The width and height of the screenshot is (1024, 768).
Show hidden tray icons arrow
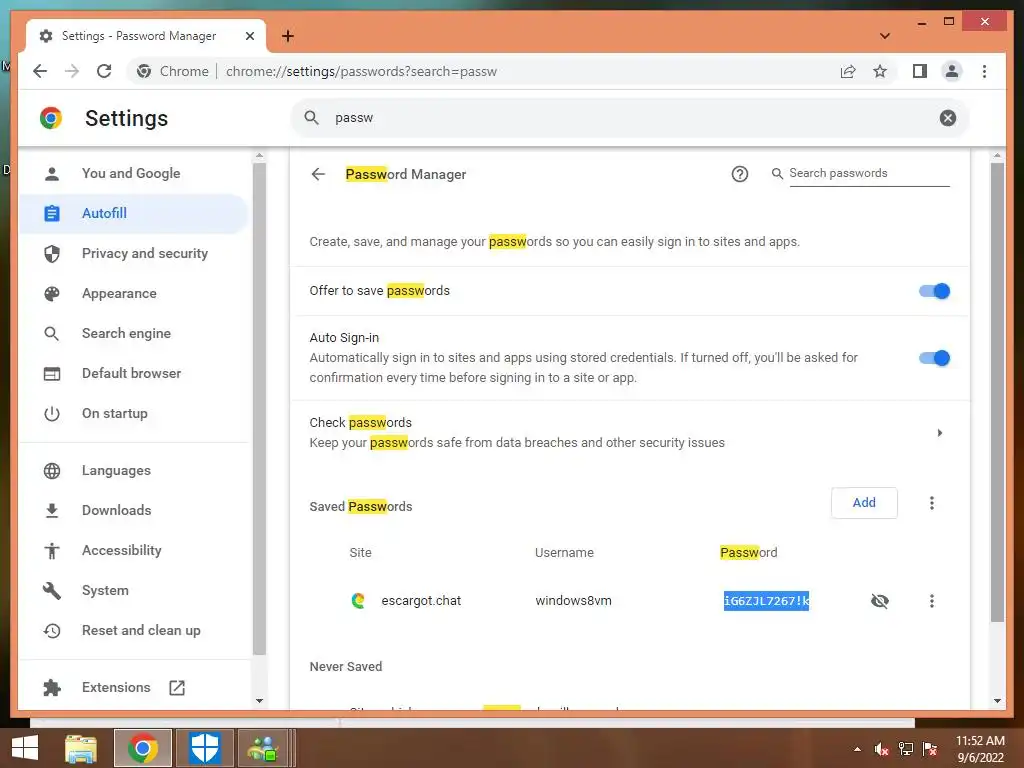(x=857, y=749)
